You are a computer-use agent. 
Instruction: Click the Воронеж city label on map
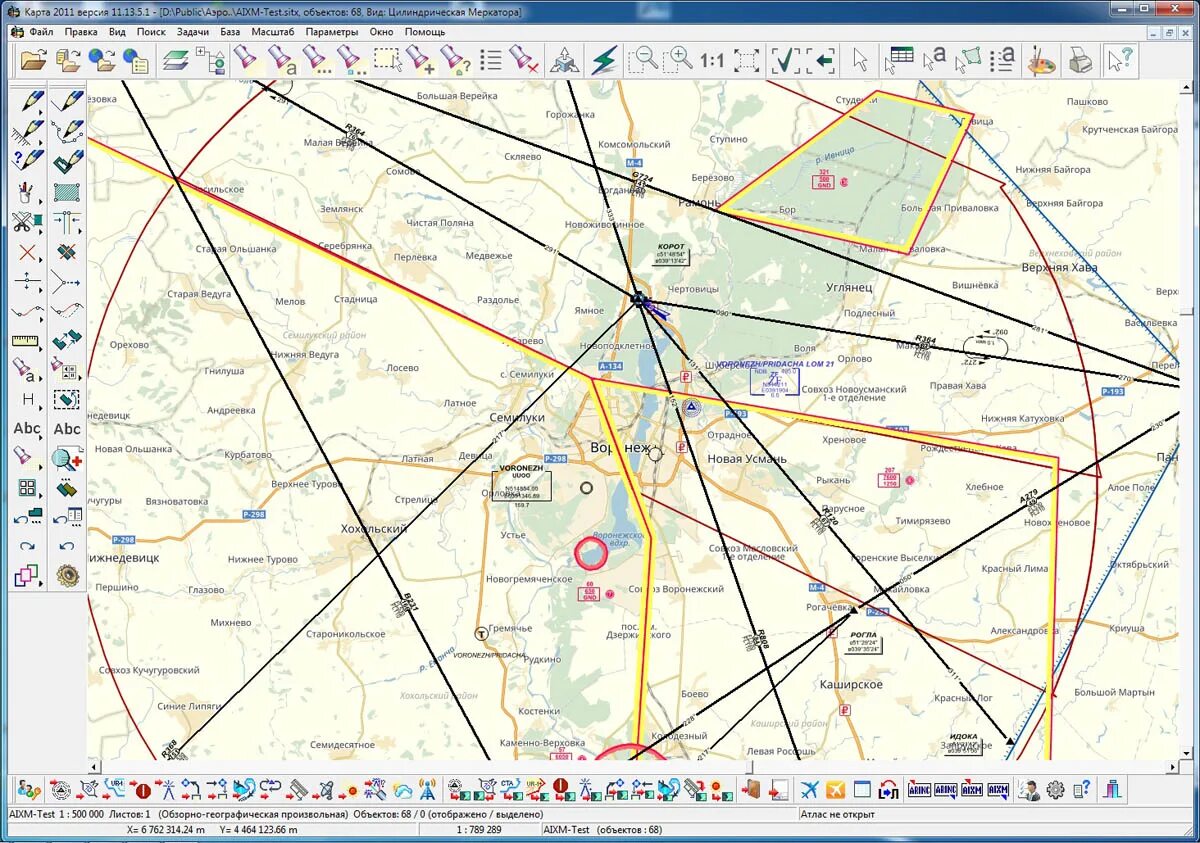[620, 447]
